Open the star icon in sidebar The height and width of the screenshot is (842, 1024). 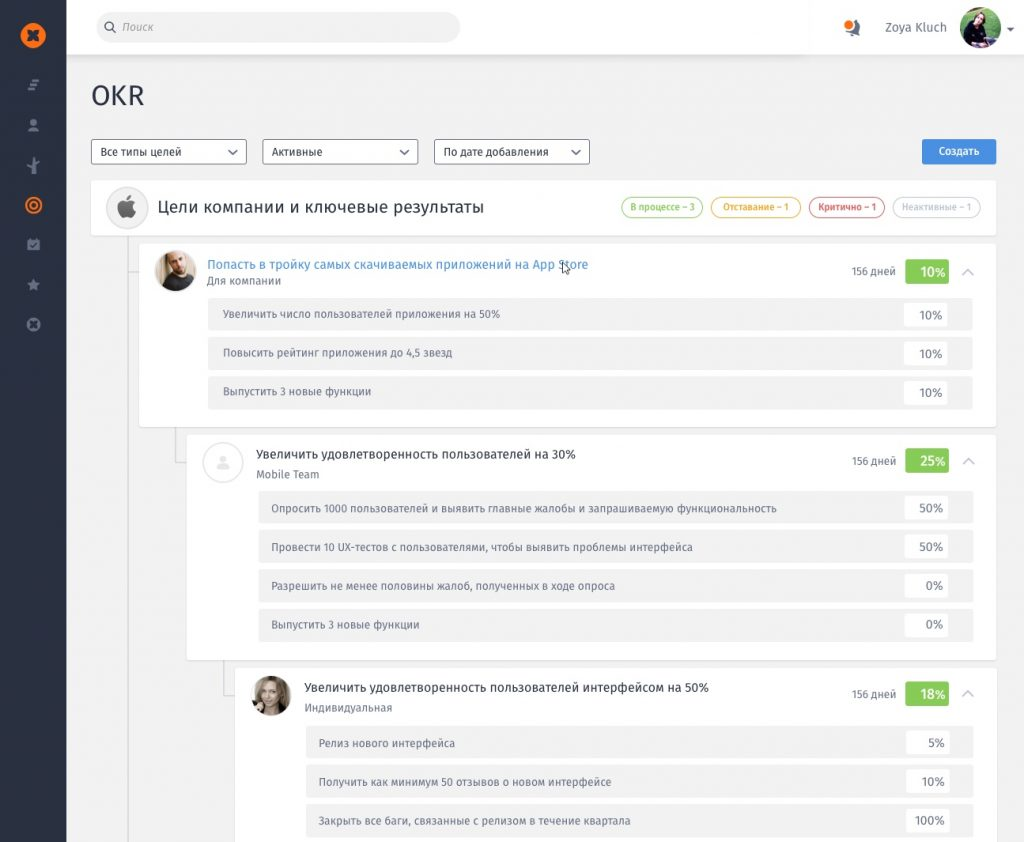[33, 285]
